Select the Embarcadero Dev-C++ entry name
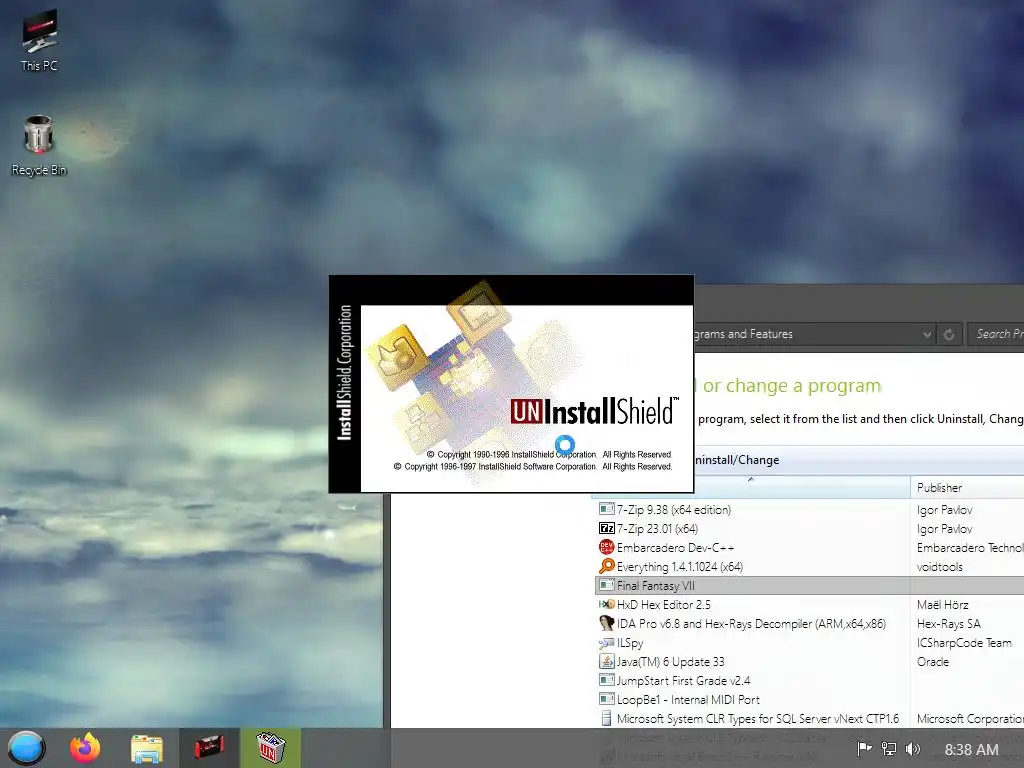Screen dimensions: 1024x768 tap(675, 547)
